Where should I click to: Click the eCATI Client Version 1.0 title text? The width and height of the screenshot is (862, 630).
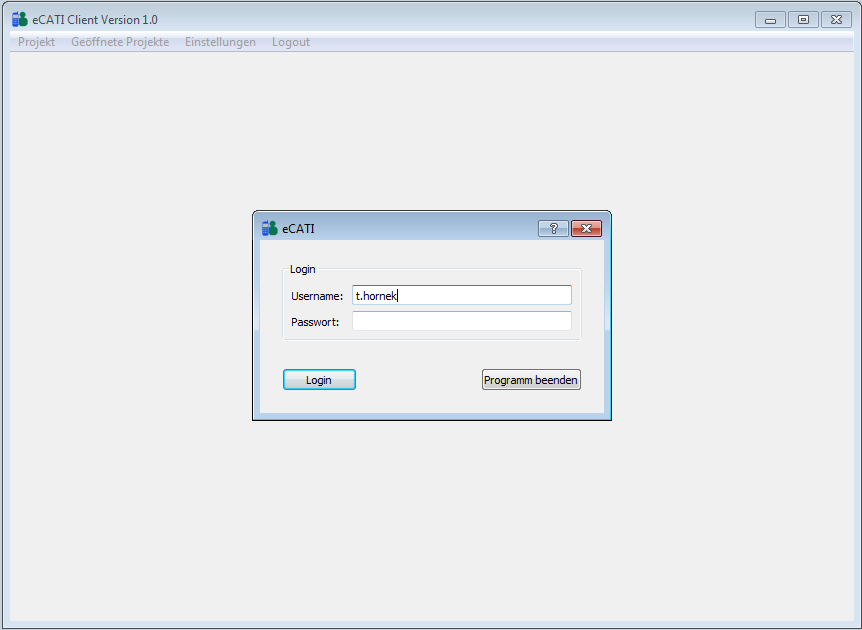[95, 19]
